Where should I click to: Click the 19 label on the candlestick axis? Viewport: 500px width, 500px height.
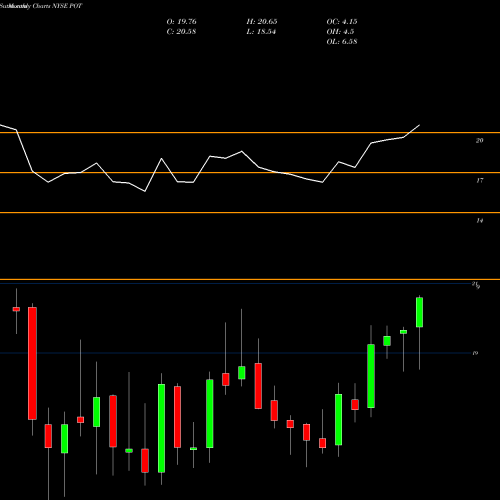pos(475,353)
